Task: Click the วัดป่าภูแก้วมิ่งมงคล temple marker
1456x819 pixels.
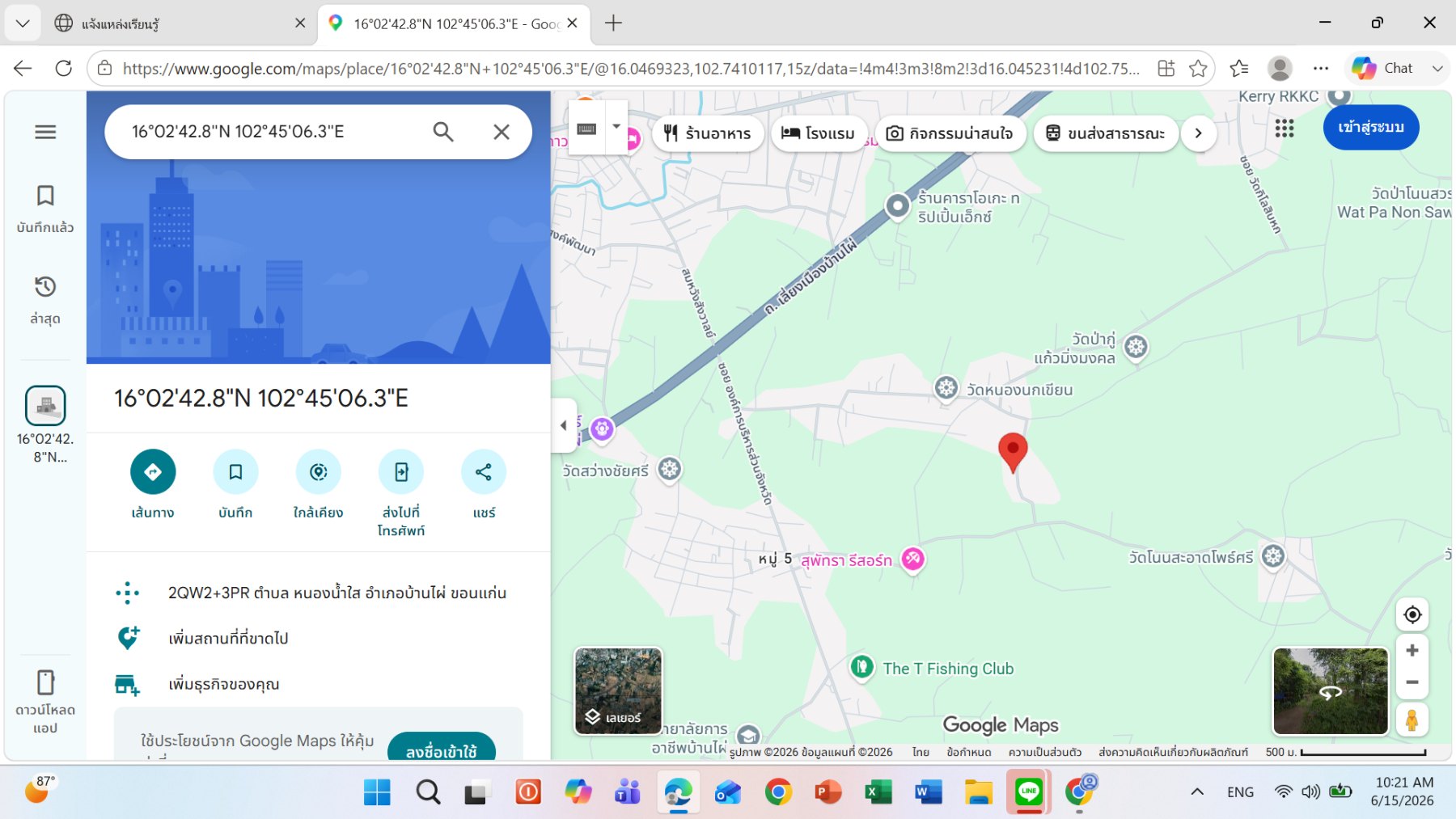Action: 1136,348
